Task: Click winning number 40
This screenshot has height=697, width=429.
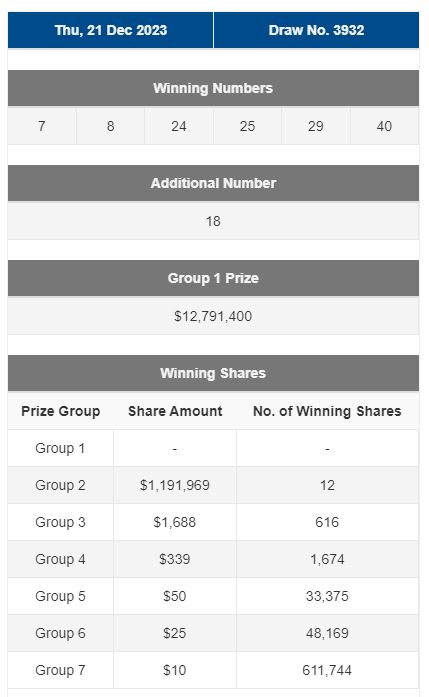Action: tap(384, 126)
